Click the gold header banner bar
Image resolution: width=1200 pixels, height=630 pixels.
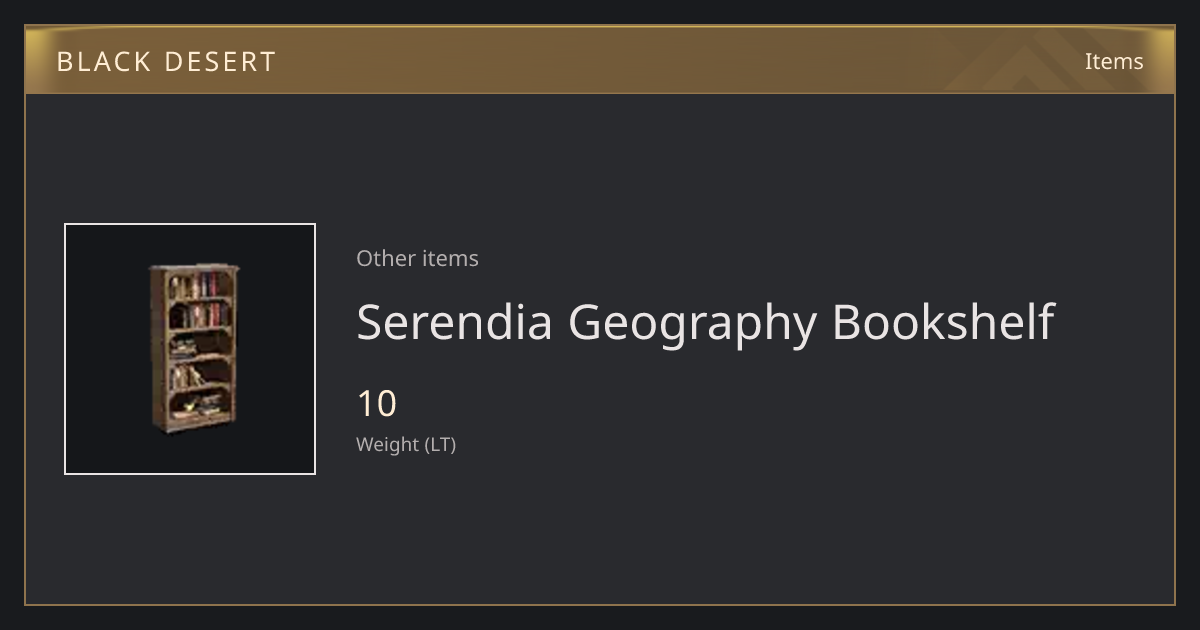click(600, 60)
